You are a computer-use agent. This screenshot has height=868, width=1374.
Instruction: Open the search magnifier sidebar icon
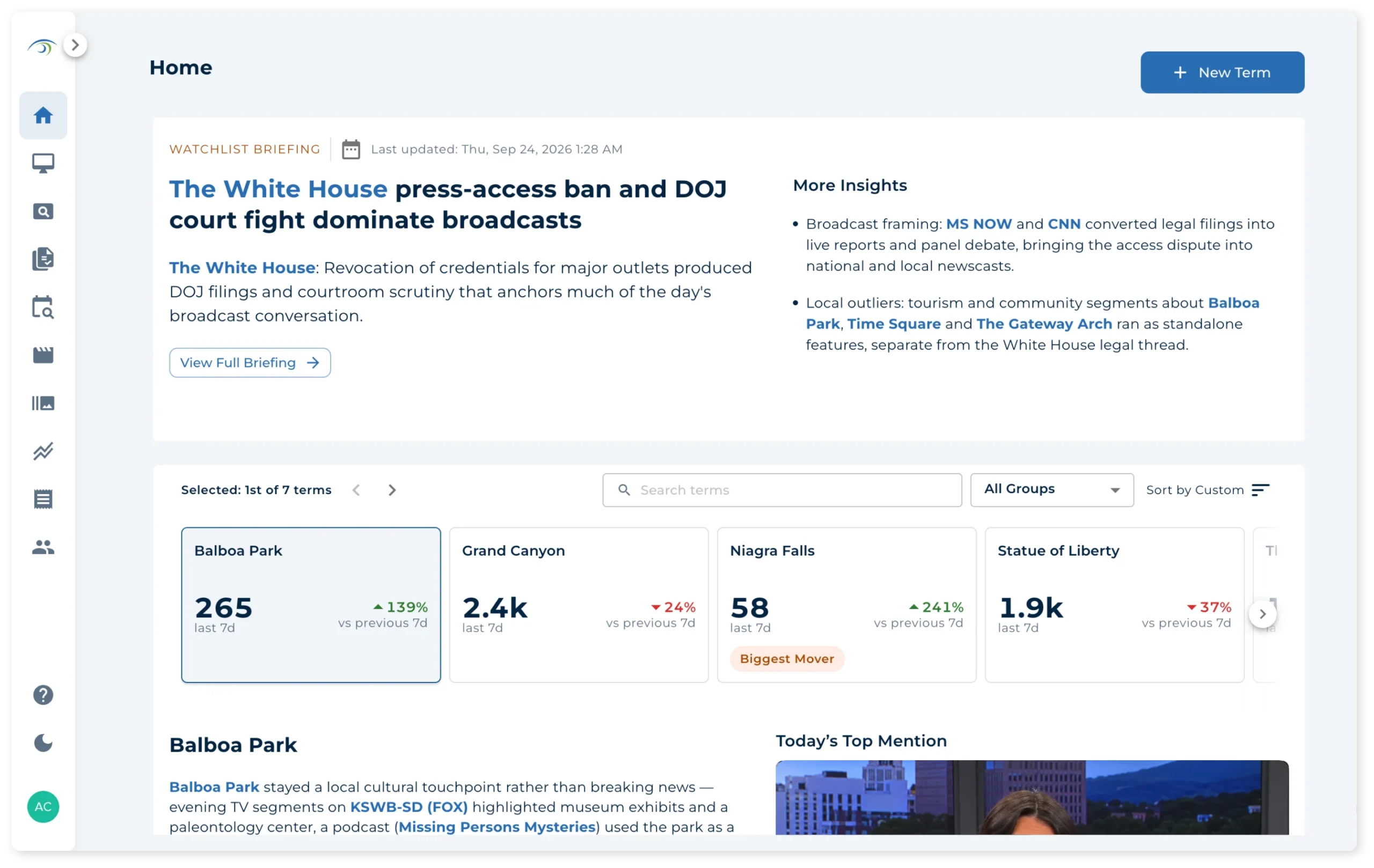tap(43, 211)
